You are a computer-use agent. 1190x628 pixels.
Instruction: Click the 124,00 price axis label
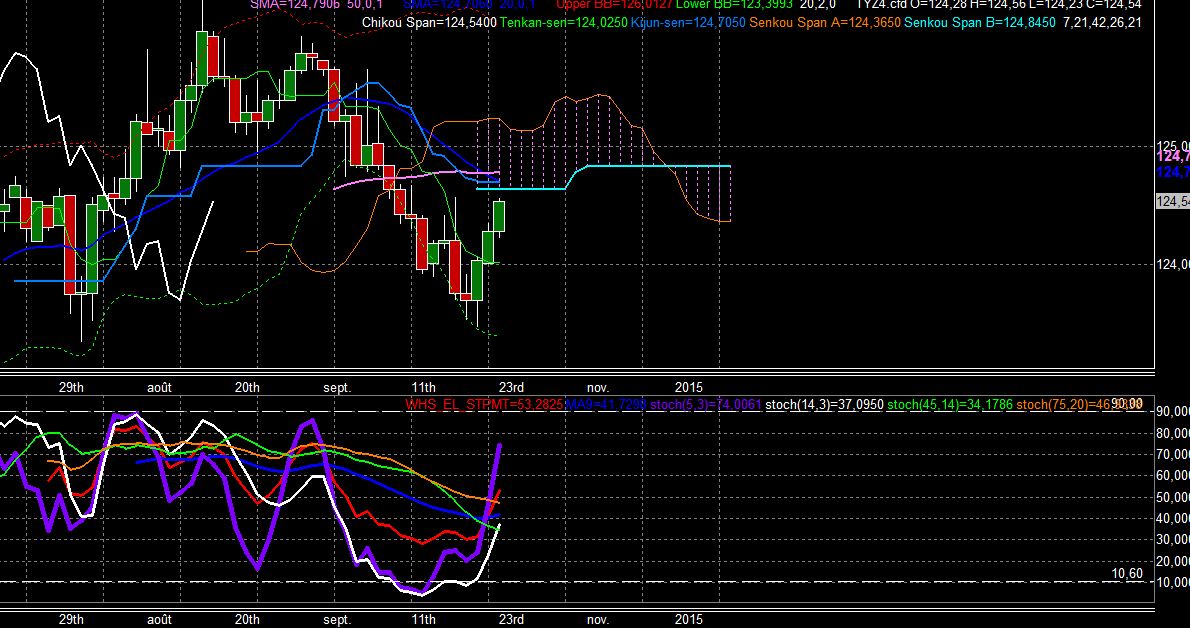(x=1173, y=264)
